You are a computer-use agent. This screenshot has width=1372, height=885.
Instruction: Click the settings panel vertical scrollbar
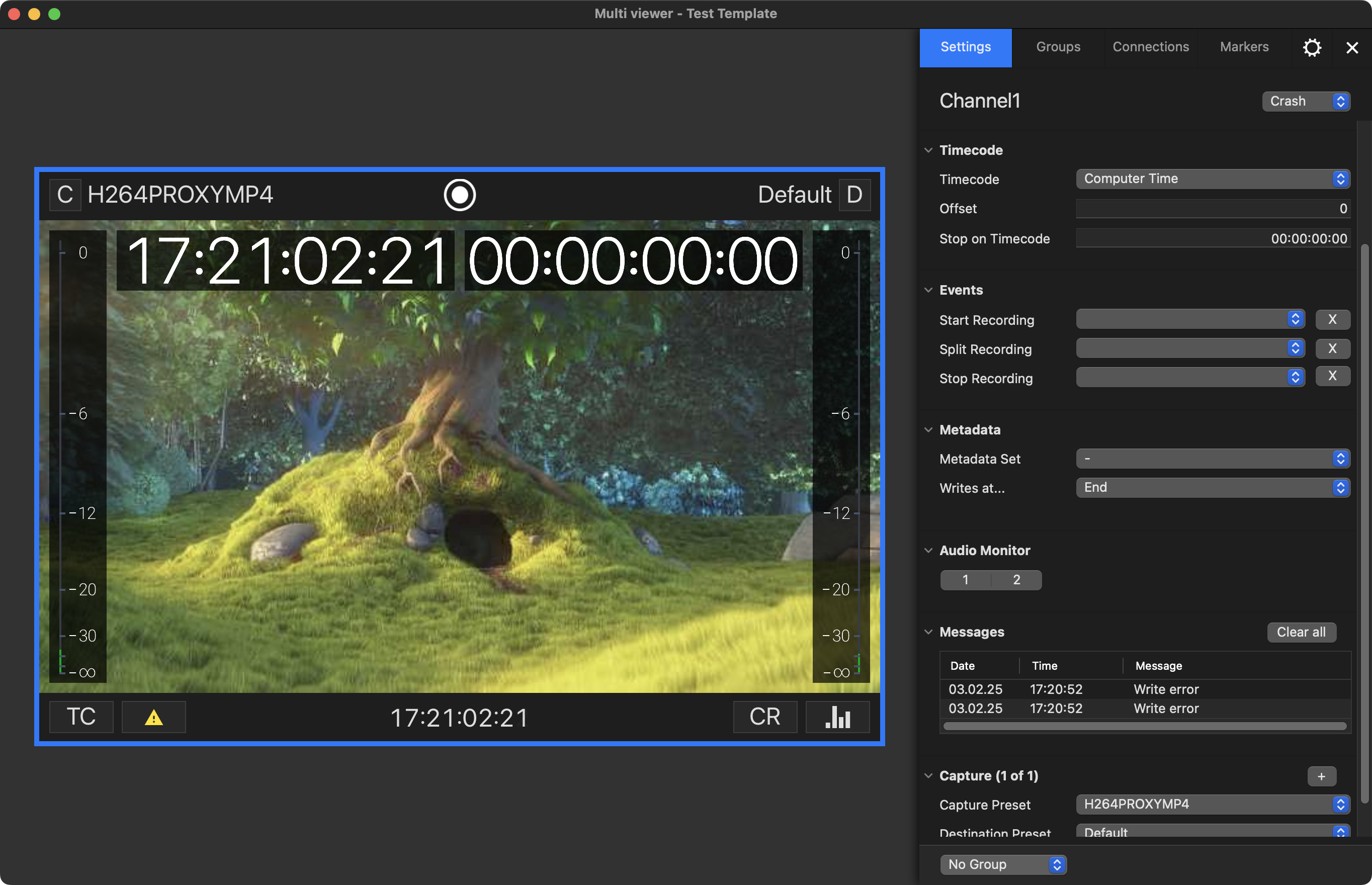pos(1364,523)
